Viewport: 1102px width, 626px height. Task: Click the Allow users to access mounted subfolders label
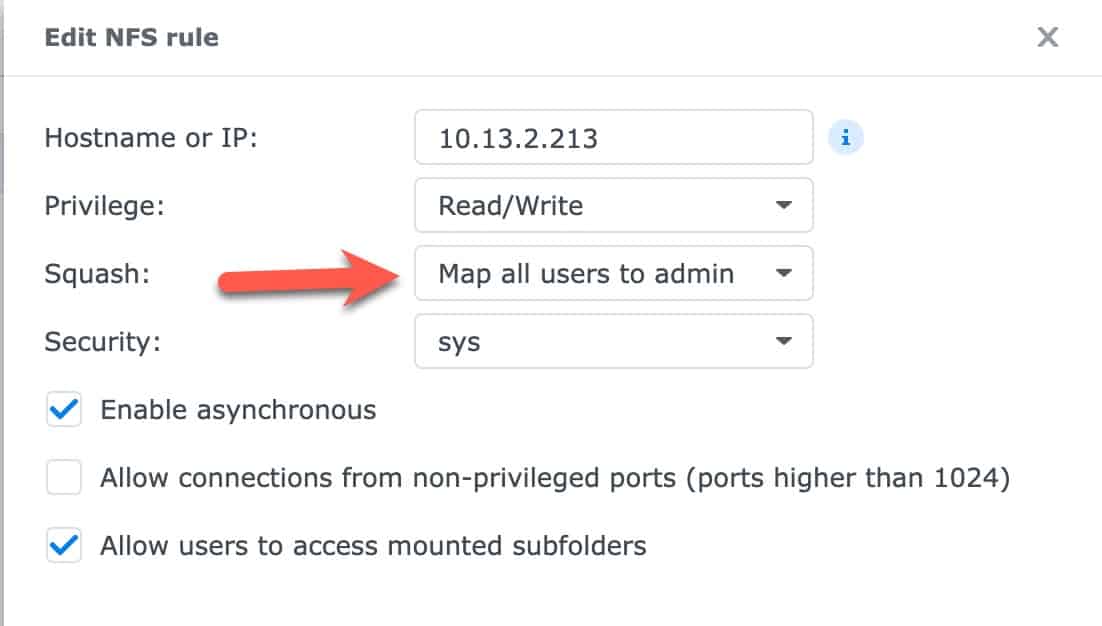(373, 546)
